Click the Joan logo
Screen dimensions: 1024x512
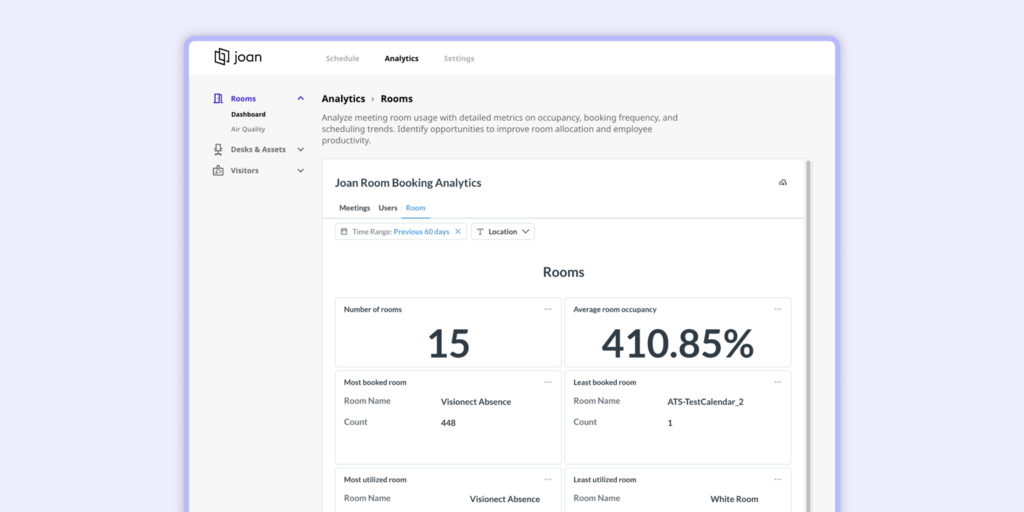pyautogui.click(x=238, y=57)
